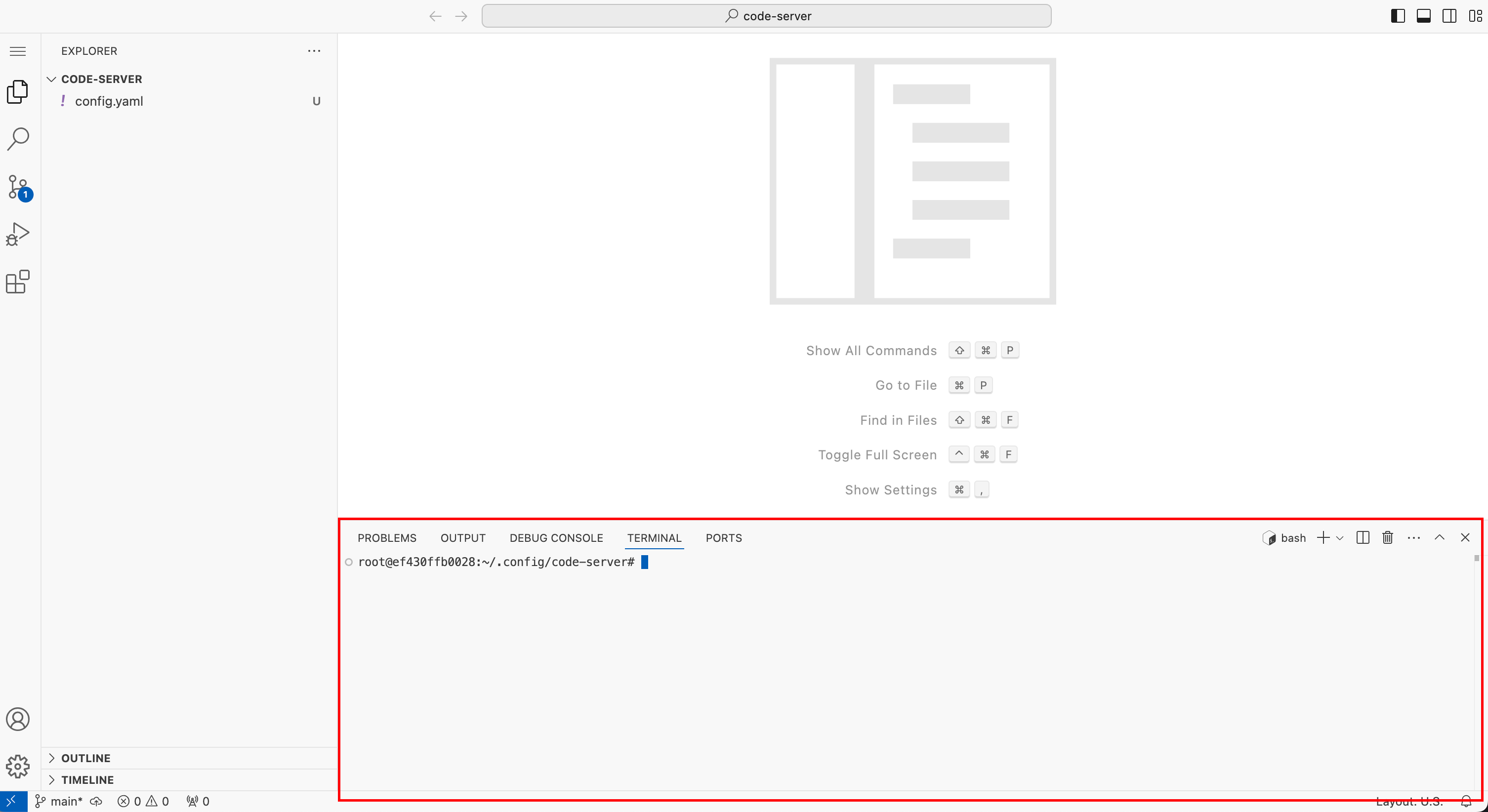Go back with the left arrow
This screenshot has width=1488, height=812.
tap(436, 16)
